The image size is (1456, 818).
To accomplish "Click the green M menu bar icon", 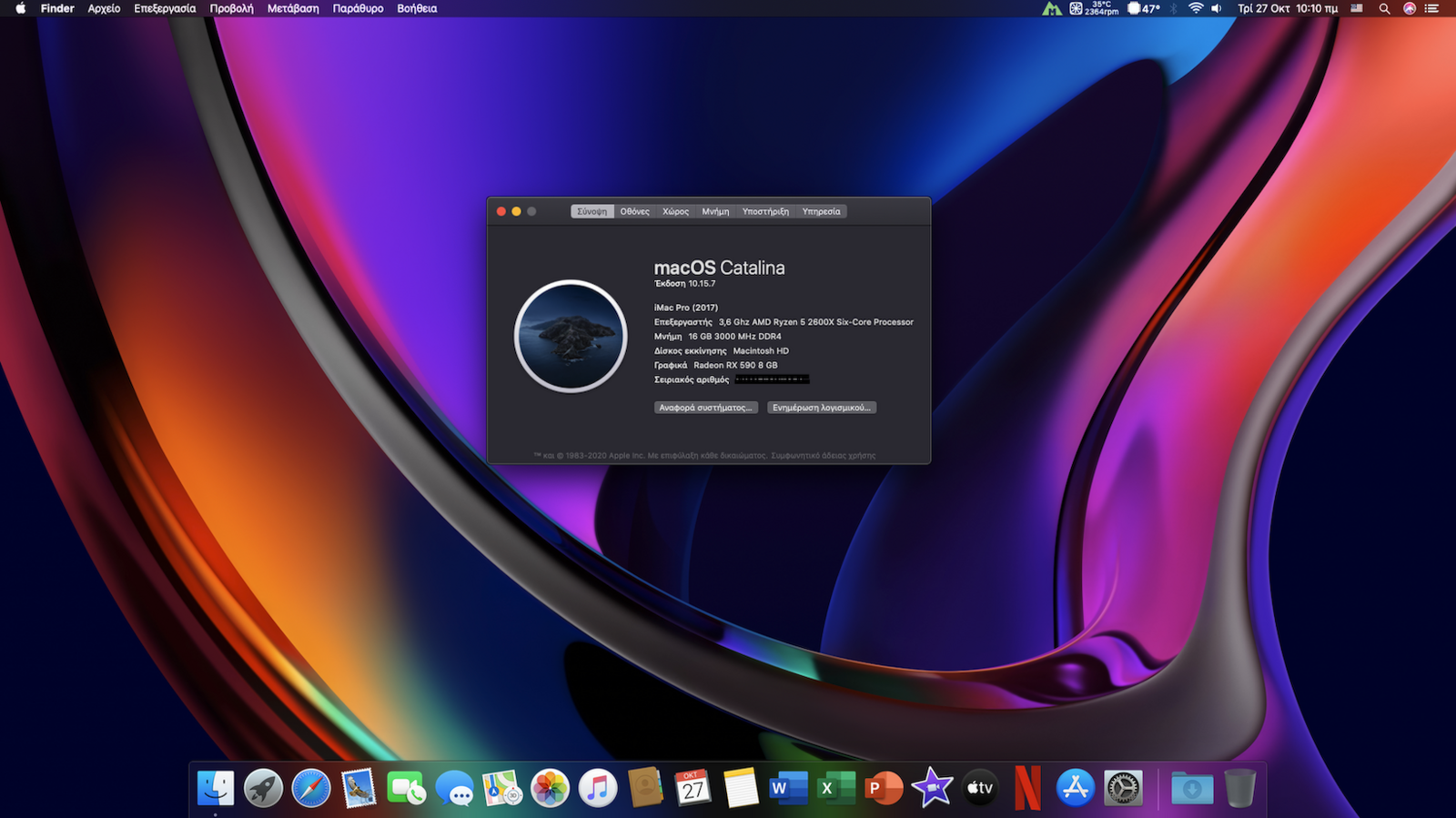I will [x=1052, y=8].
